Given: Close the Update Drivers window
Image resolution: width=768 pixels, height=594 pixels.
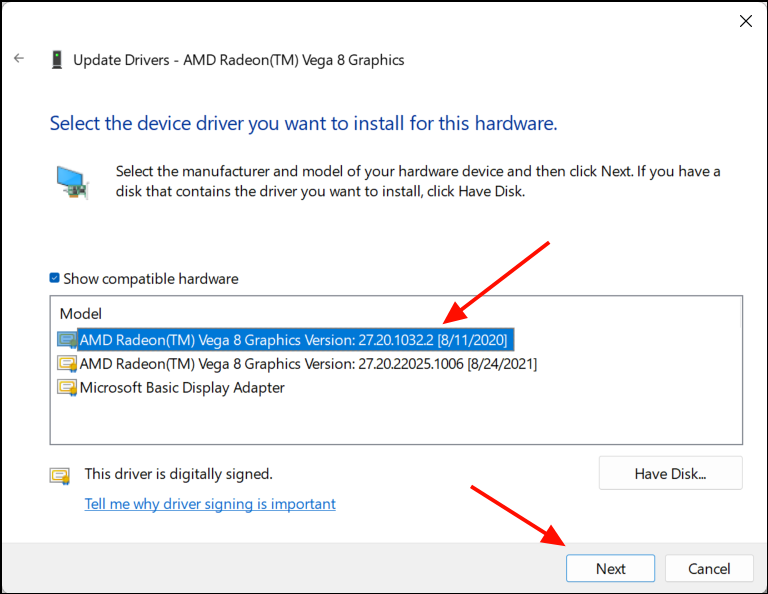Looking at the screenshot, I should 745,21.
